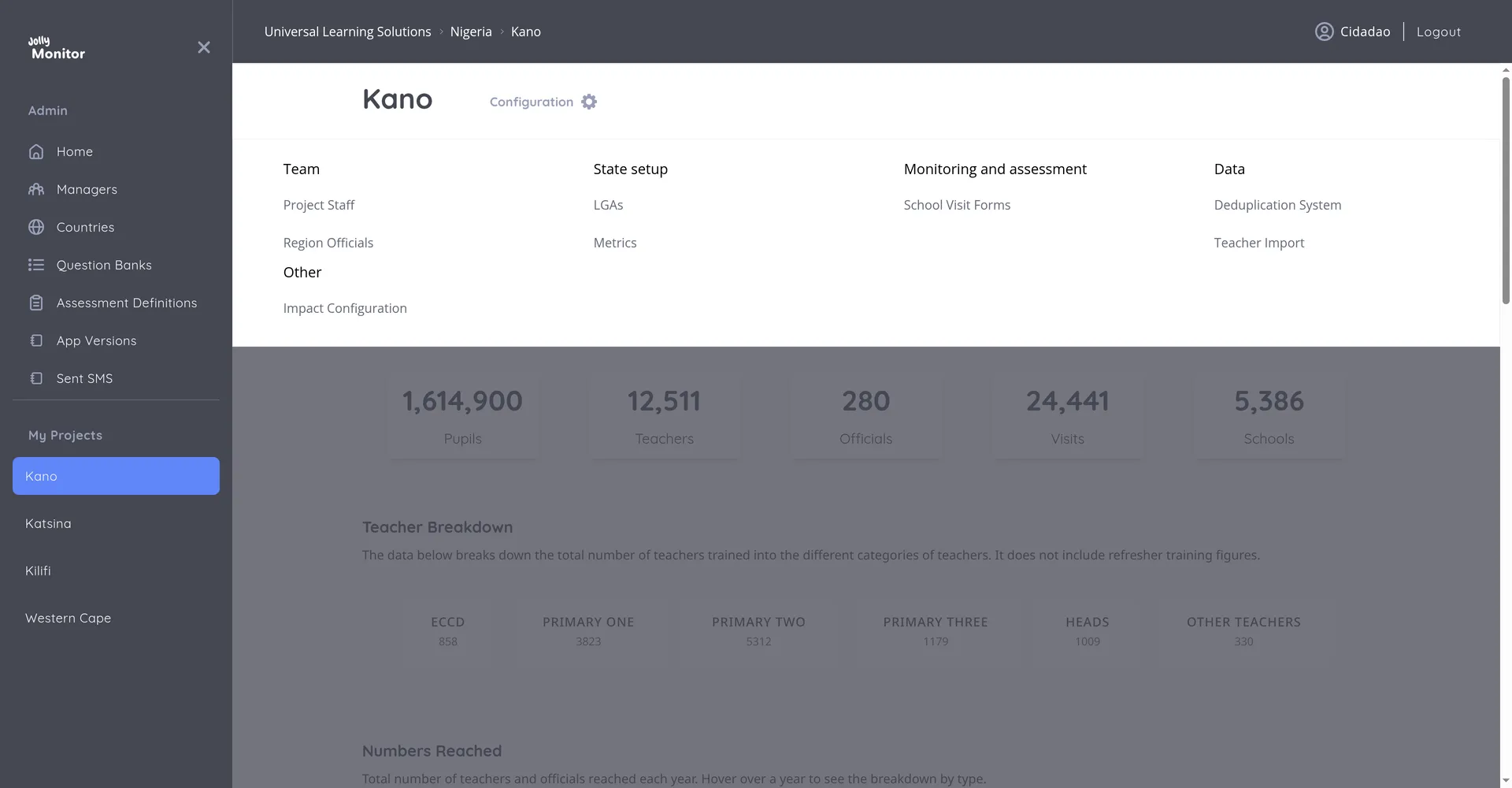
Task: Collapse the Configuration menu
Action: pos(543,102)
